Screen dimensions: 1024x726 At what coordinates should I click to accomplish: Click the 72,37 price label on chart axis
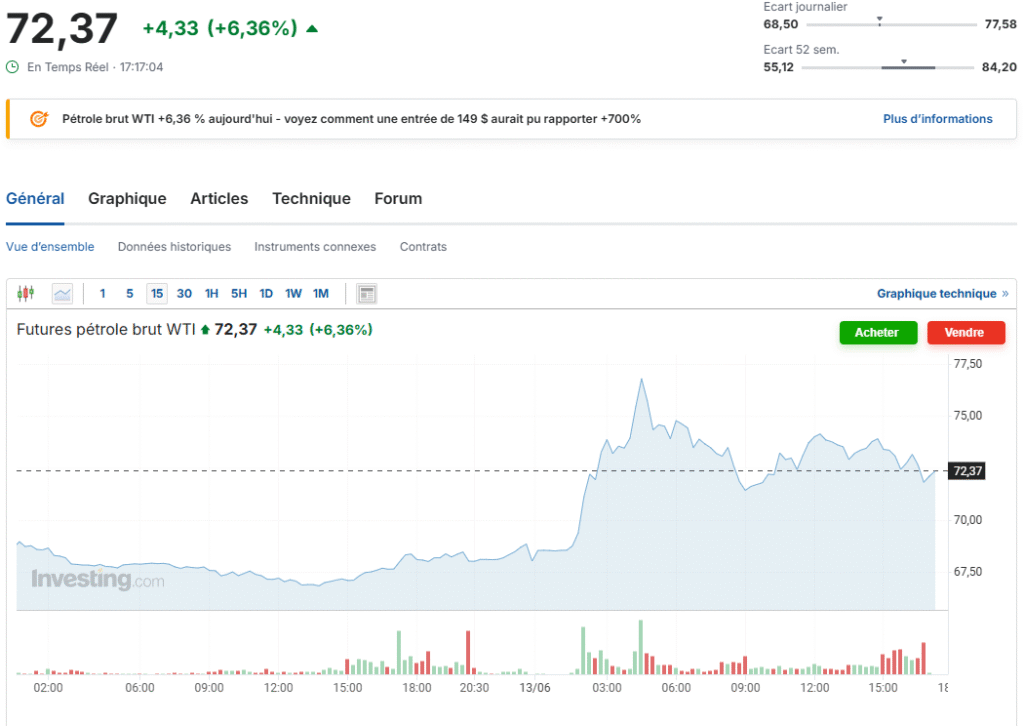tap(967, 471)
